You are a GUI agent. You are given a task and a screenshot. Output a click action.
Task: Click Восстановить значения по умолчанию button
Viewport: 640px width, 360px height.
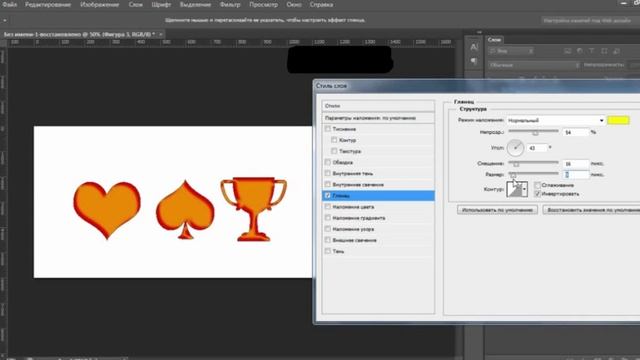click(x=591, y=210)
